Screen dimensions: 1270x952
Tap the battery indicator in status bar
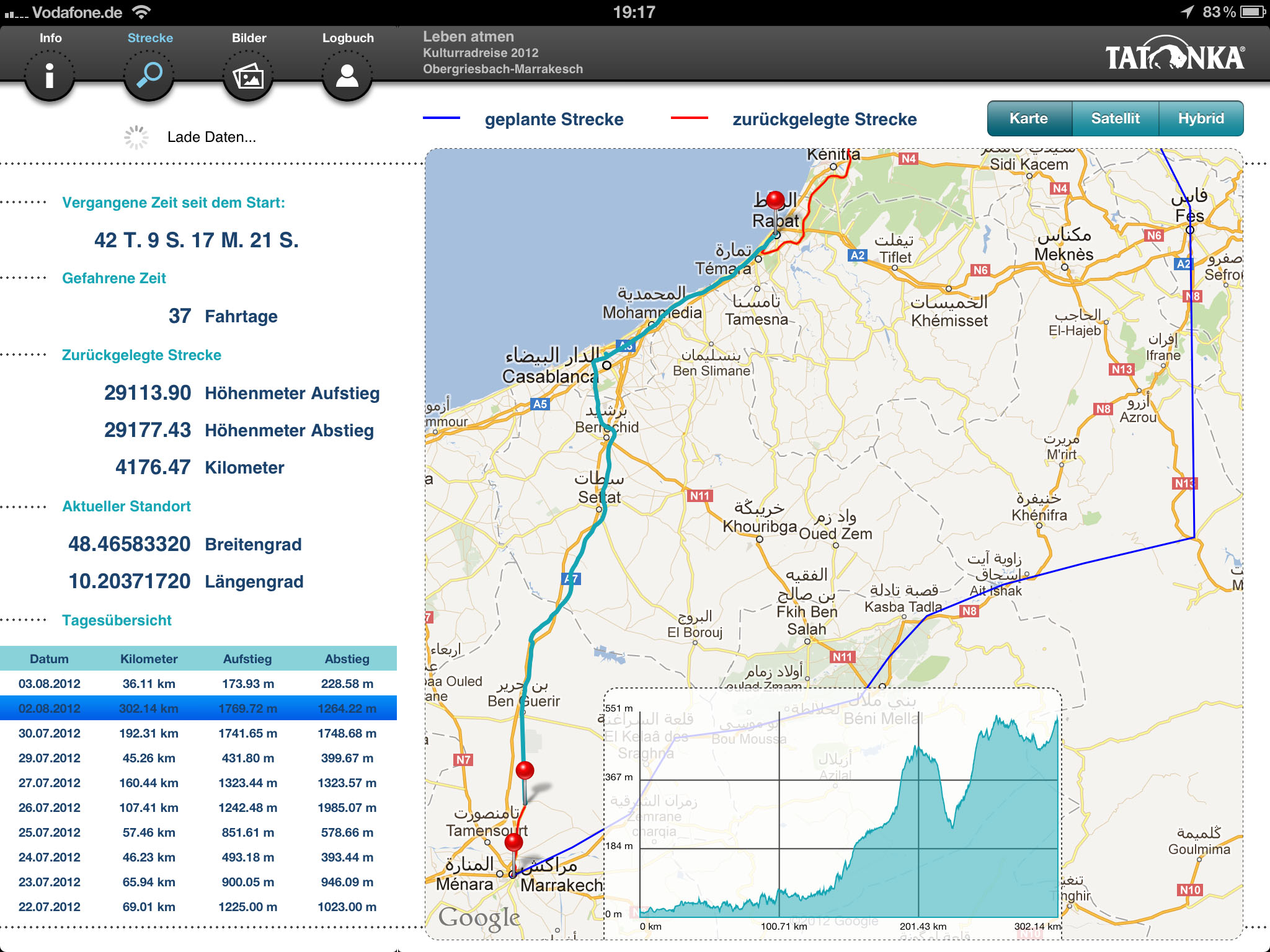(x=1251, y=12)
